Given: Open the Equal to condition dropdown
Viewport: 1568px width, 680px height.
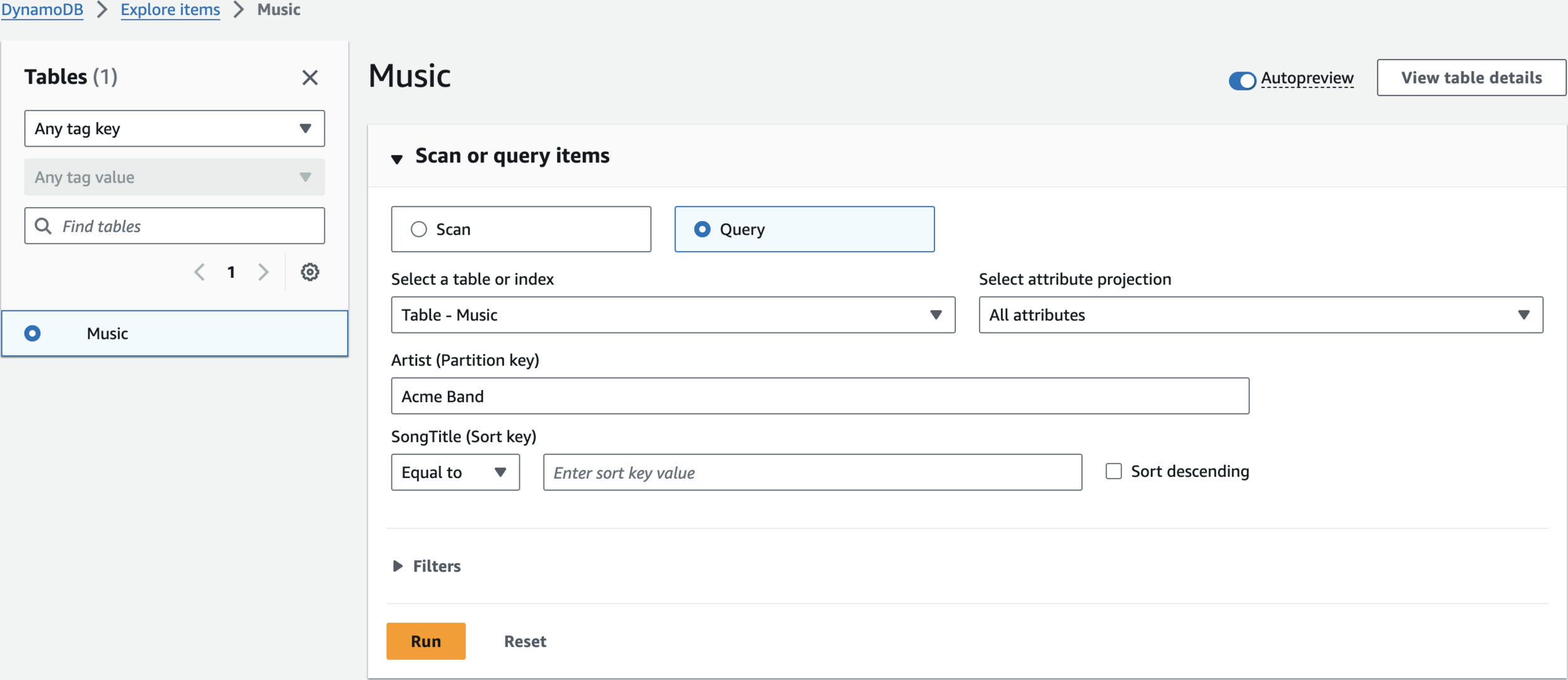Looking at the screenshot, I should (455, 472).
